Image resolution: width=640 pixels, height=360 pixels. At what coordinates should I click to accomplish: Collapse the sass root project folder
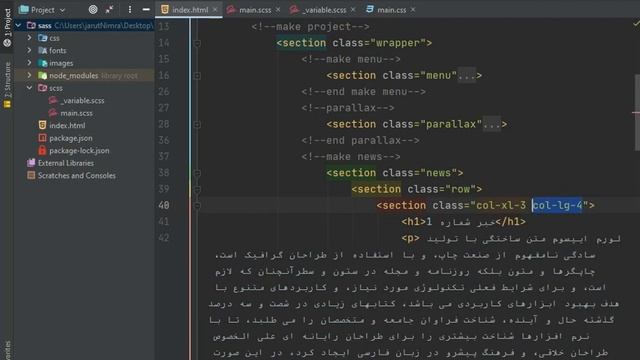tap(18, 25)
